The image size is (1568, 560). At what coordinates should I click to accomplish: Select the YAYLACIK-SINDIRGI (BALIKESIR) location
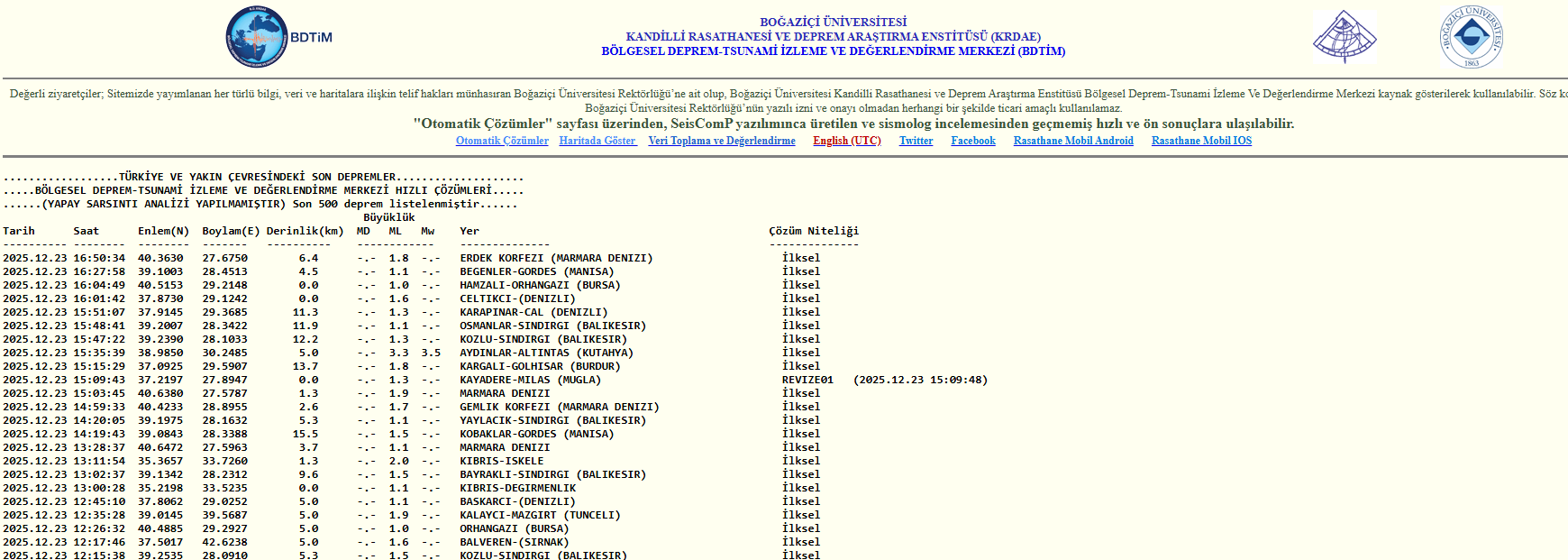[x=552, y=420]
